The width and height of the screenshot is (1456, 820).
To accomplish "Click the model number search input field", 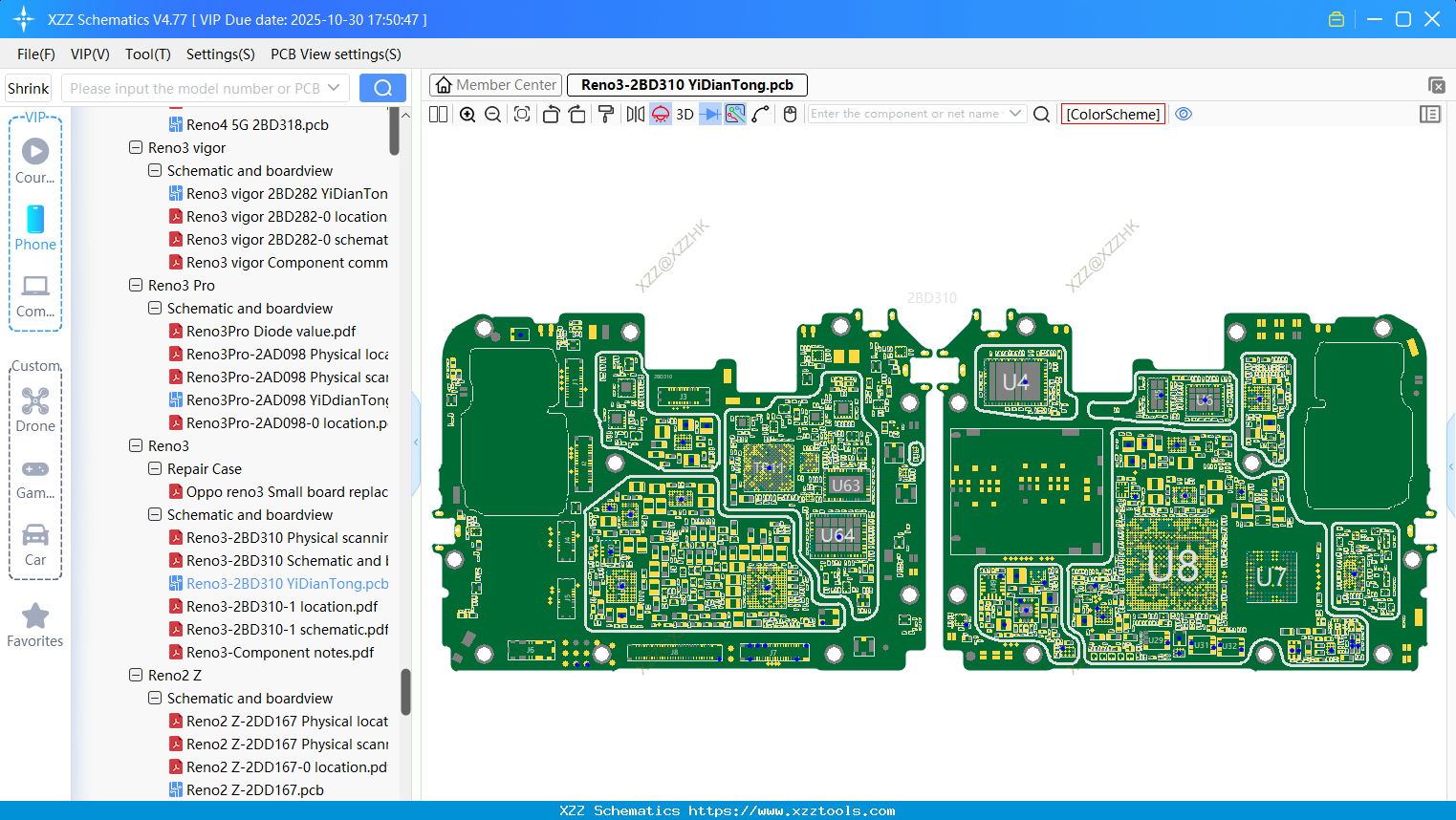I will [x=196, y=89].
